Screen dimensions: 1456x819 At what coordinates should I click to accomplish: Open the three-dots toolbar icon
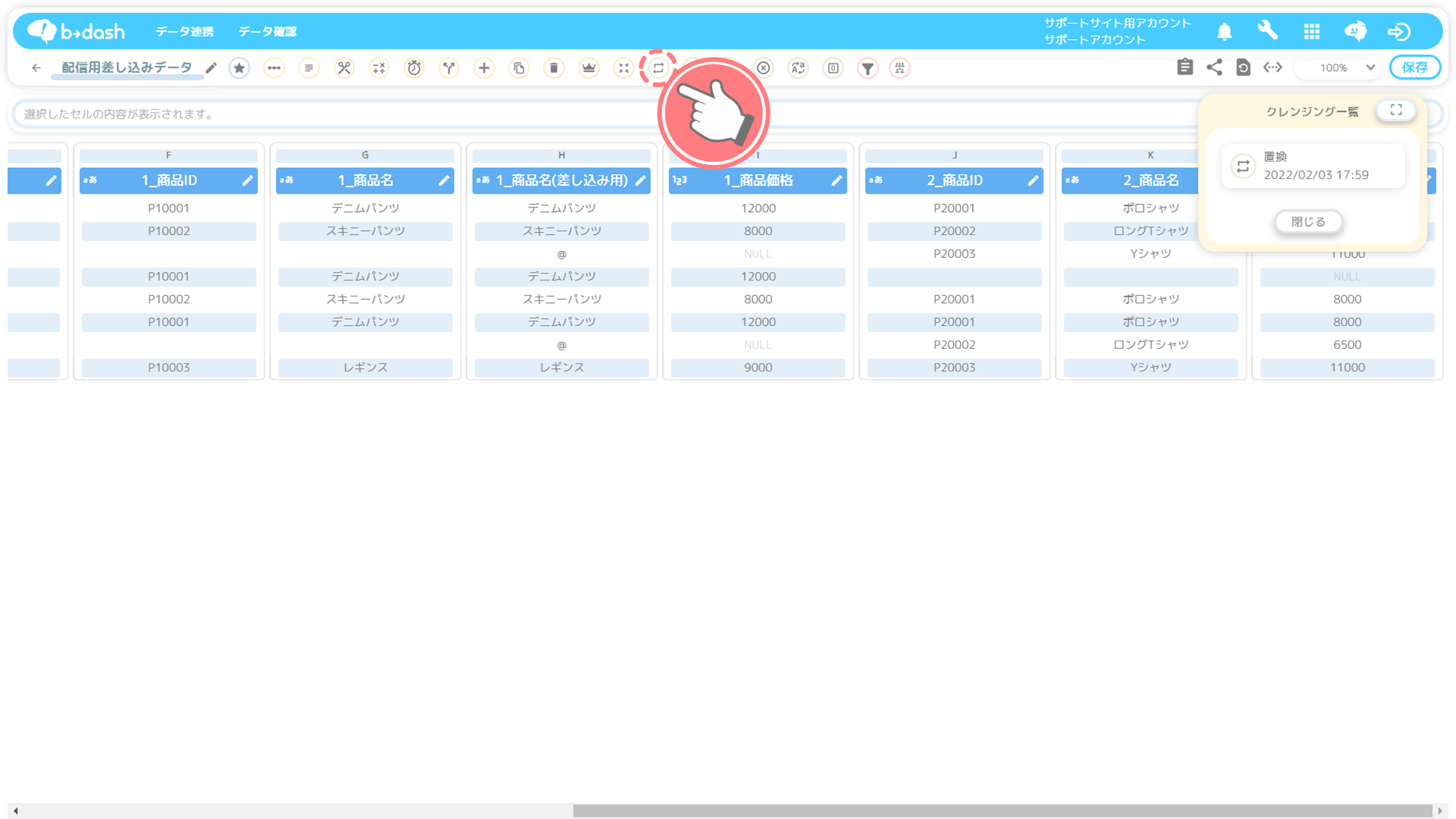[x=274, y=68]
